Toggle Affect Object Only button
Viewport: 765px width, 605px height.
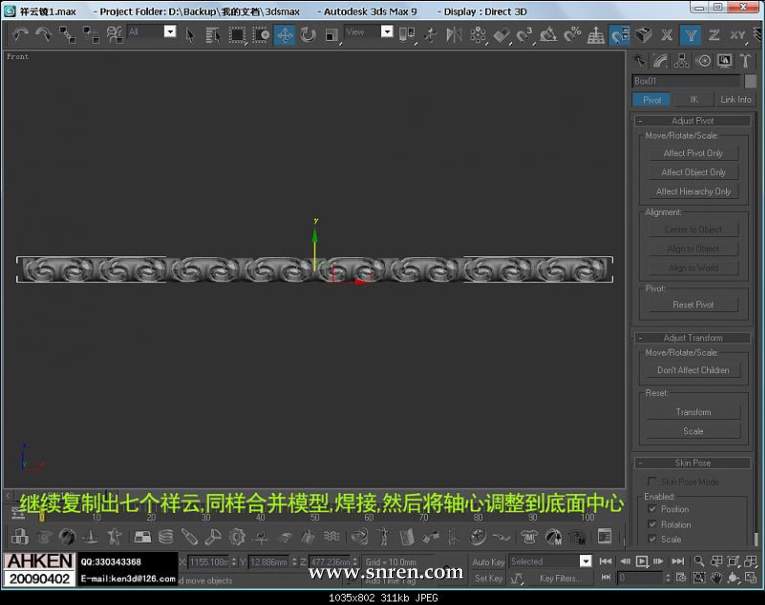tap(693, 172)
